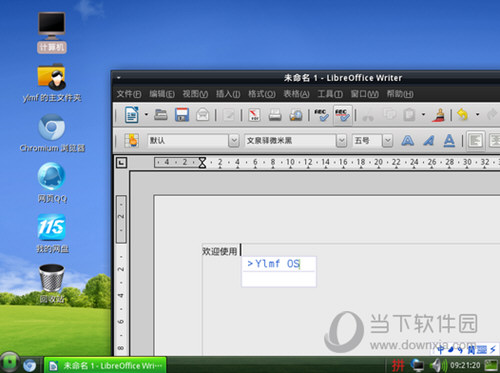Screen dimensions: 500x373
Task: Click the font size input field
Action: (367, 141)
